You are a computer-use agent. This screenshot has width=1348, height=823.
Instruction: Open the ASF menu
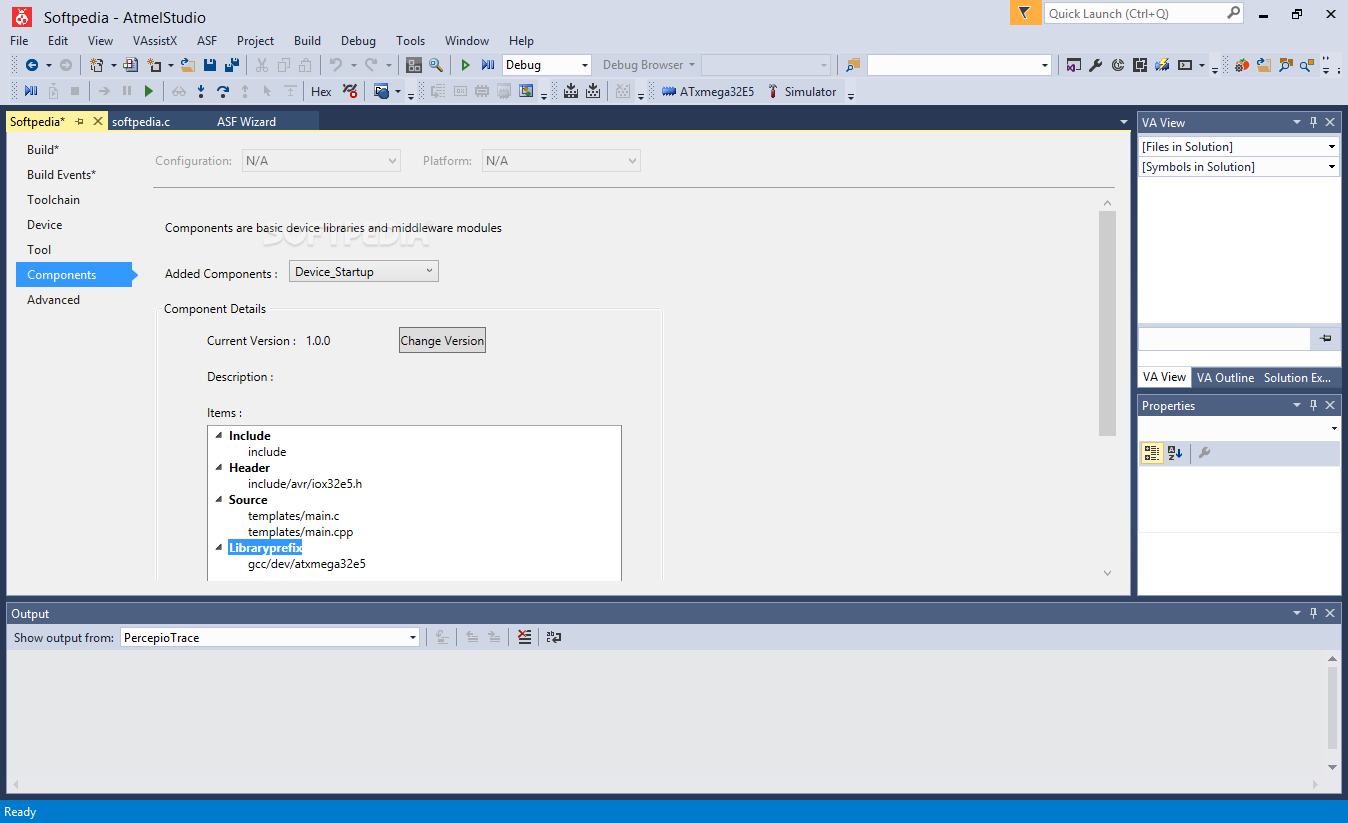pyautogui.click(x=207, y=41)
